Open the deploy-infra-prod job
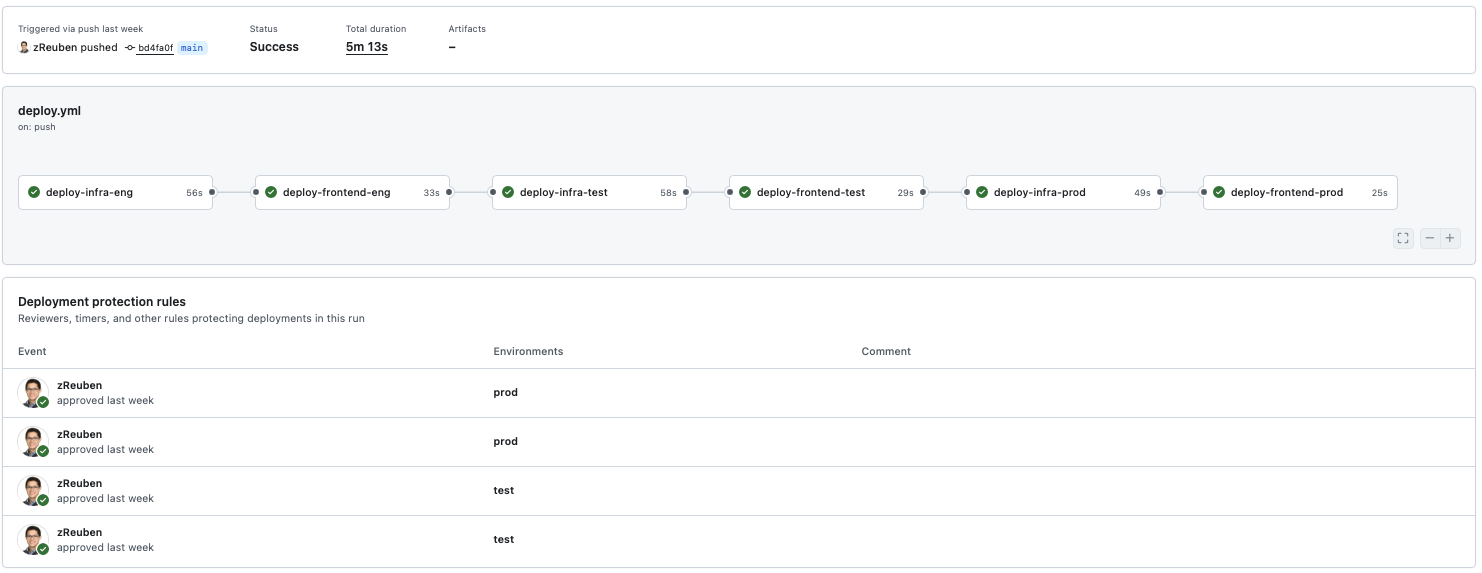Viewport: 1482px width, 573px height. tap(1040, 192)
